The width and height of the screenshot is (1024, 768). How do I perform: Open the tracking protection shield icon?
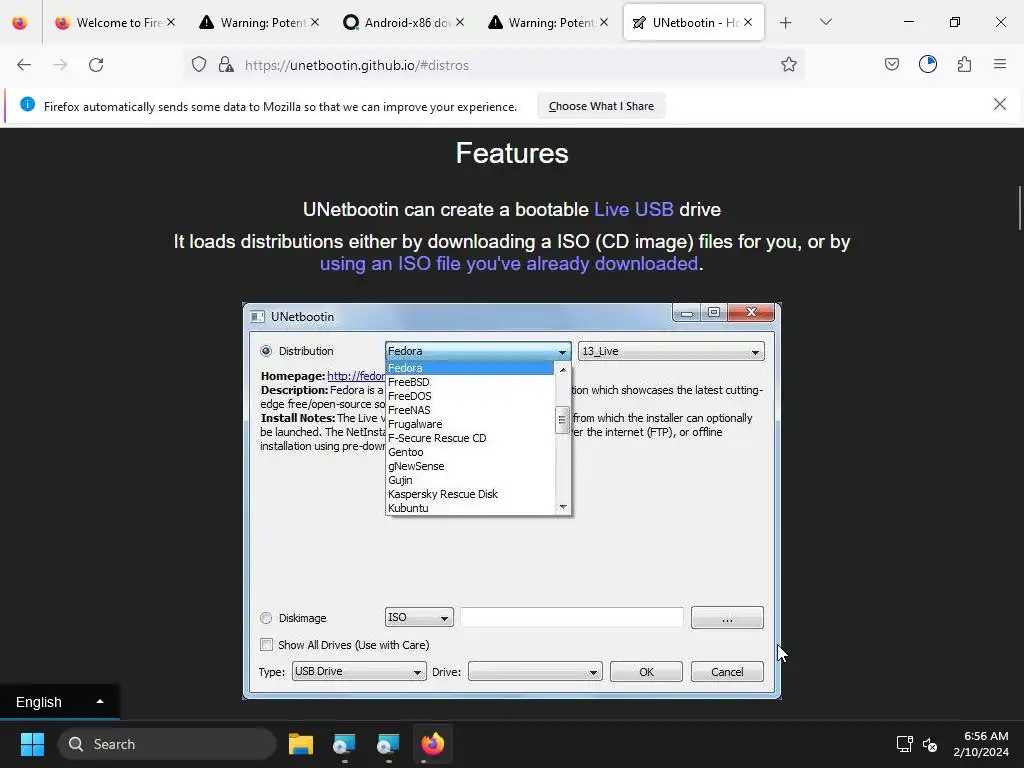[199, 65]
